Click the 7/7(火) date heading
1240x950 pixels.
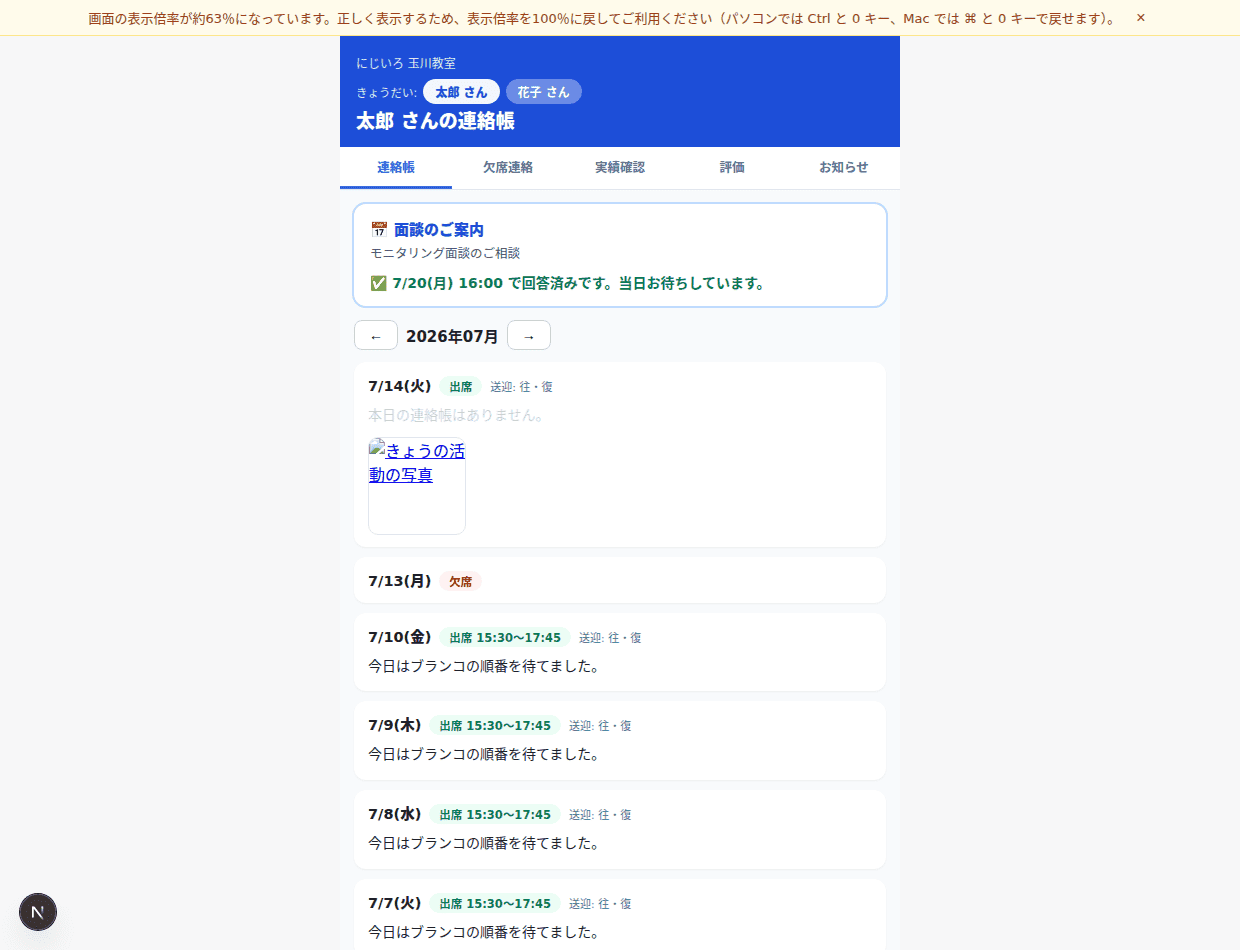pos(395,903)
